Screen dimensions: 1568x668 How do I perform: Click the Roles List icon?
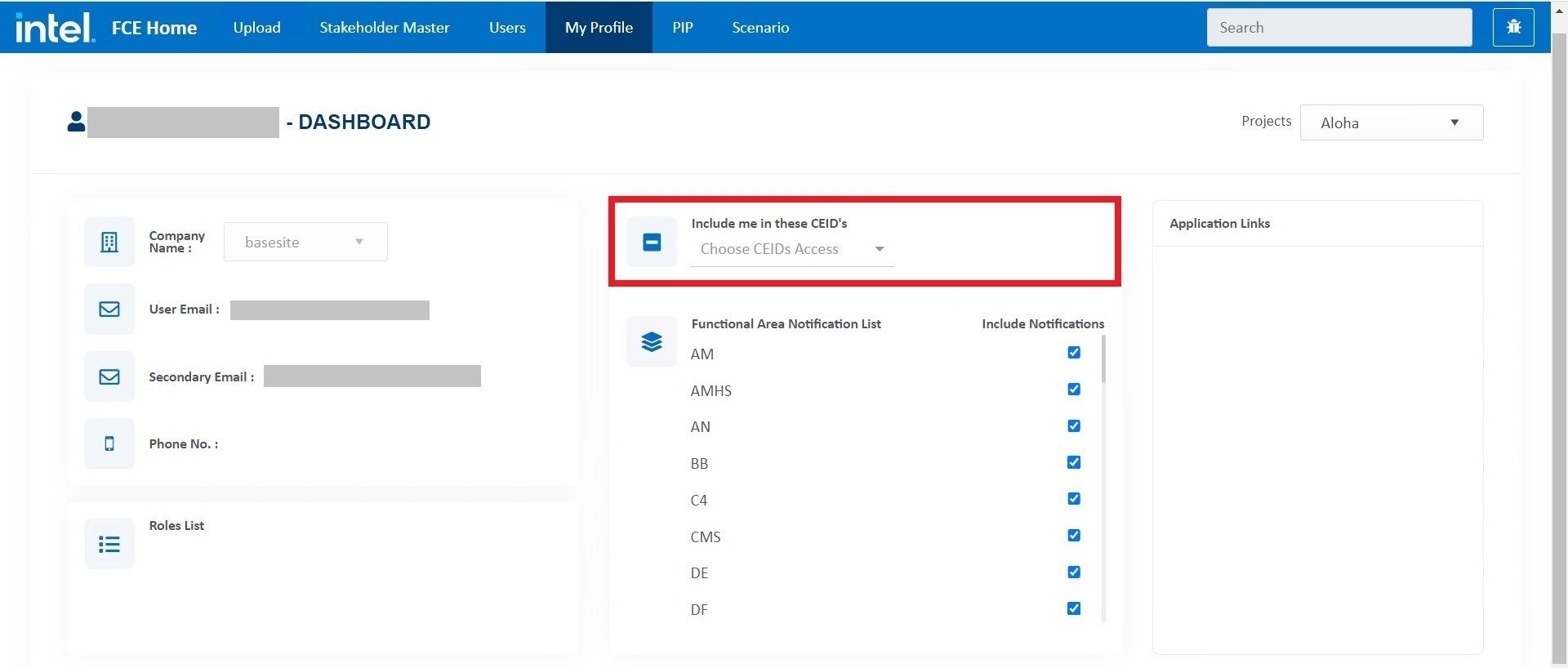coord(109,544)
